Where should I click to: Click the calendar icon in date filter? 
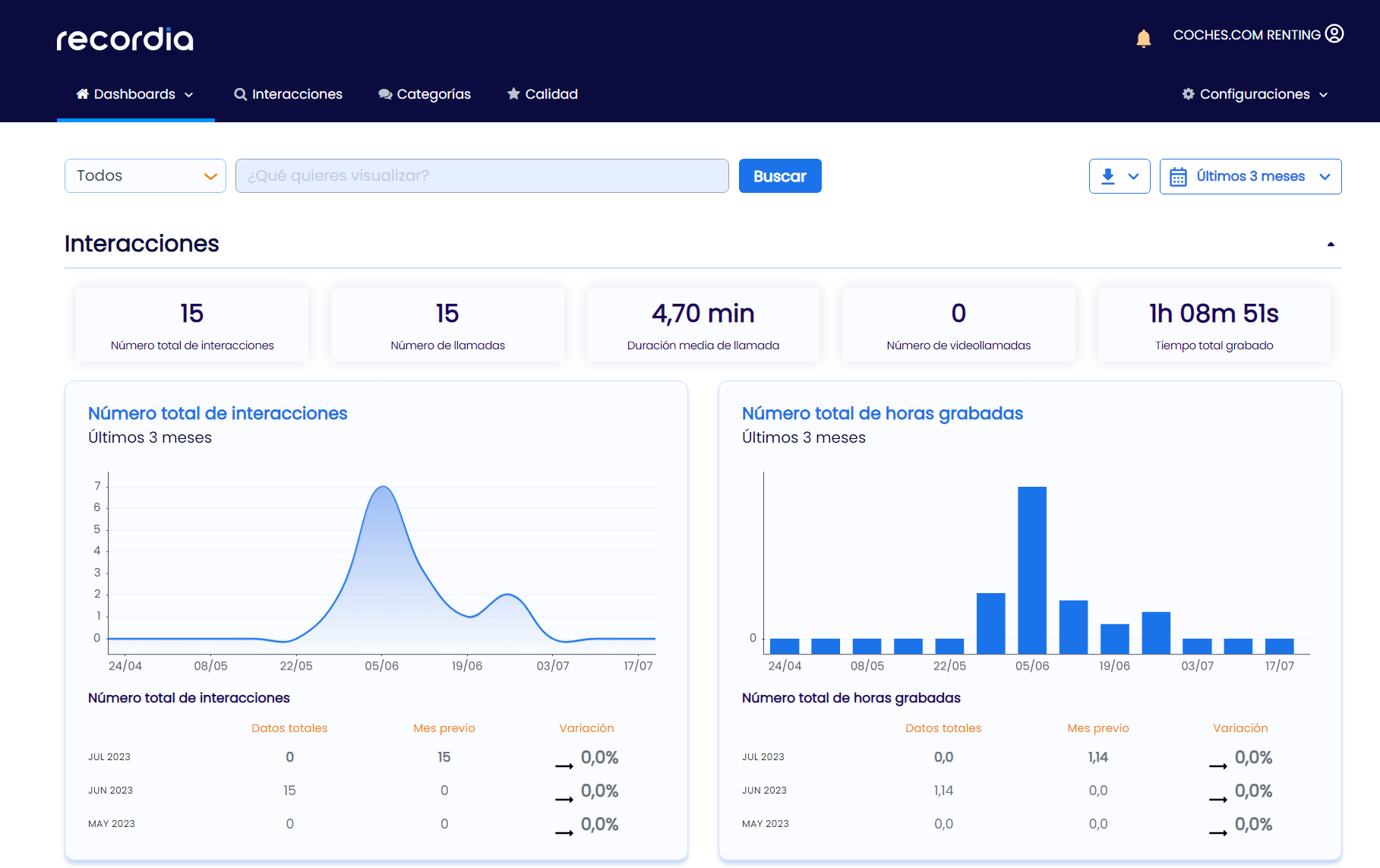tap(1178, 177)
